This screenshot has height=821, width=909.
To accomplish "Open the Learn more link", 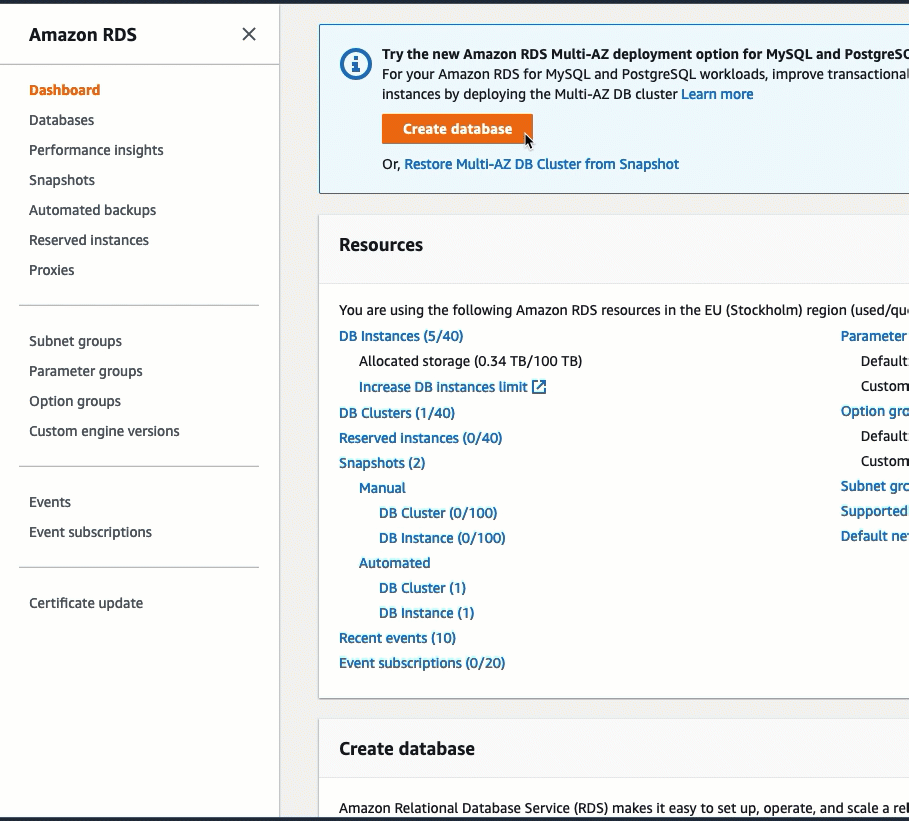I will coord(717,93).
